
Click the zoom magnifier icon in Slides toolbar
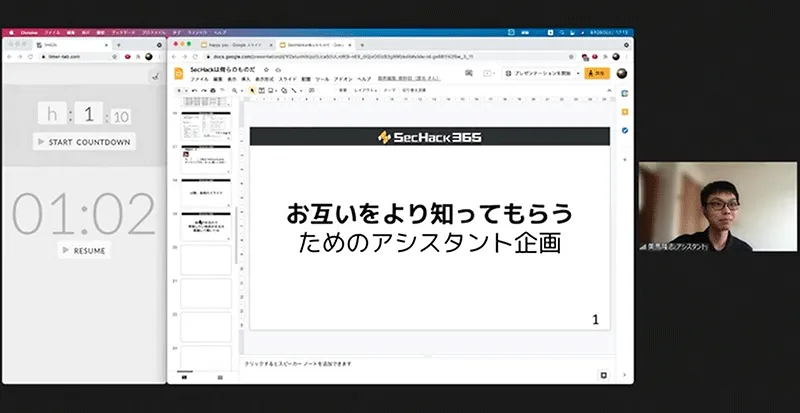(x=234, y=90)
